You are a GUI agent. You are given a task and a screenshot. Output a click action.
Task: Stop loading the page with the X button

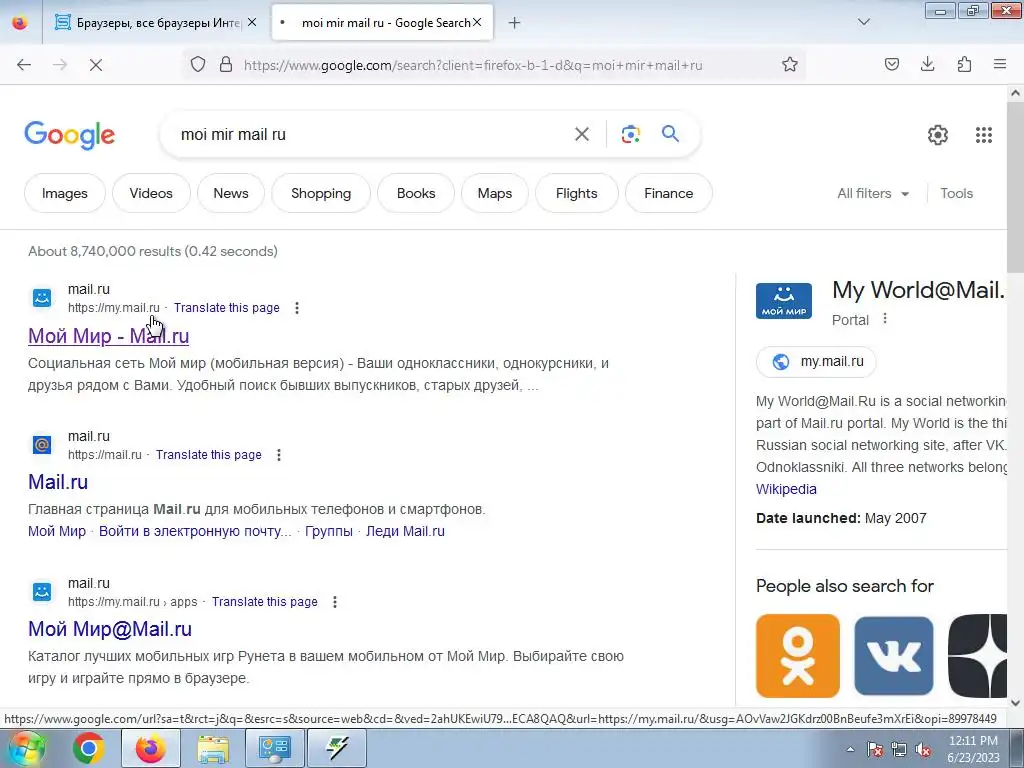pos(95,65)
